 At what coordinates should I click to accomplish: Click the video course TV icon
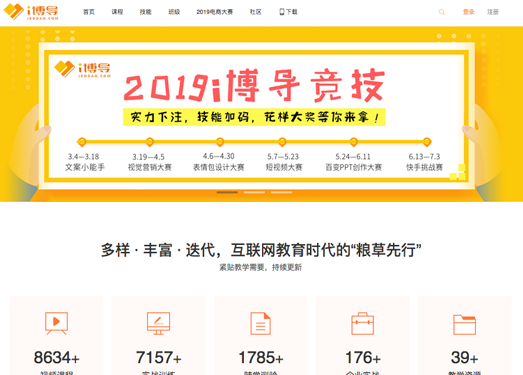[x=56, y=323]
